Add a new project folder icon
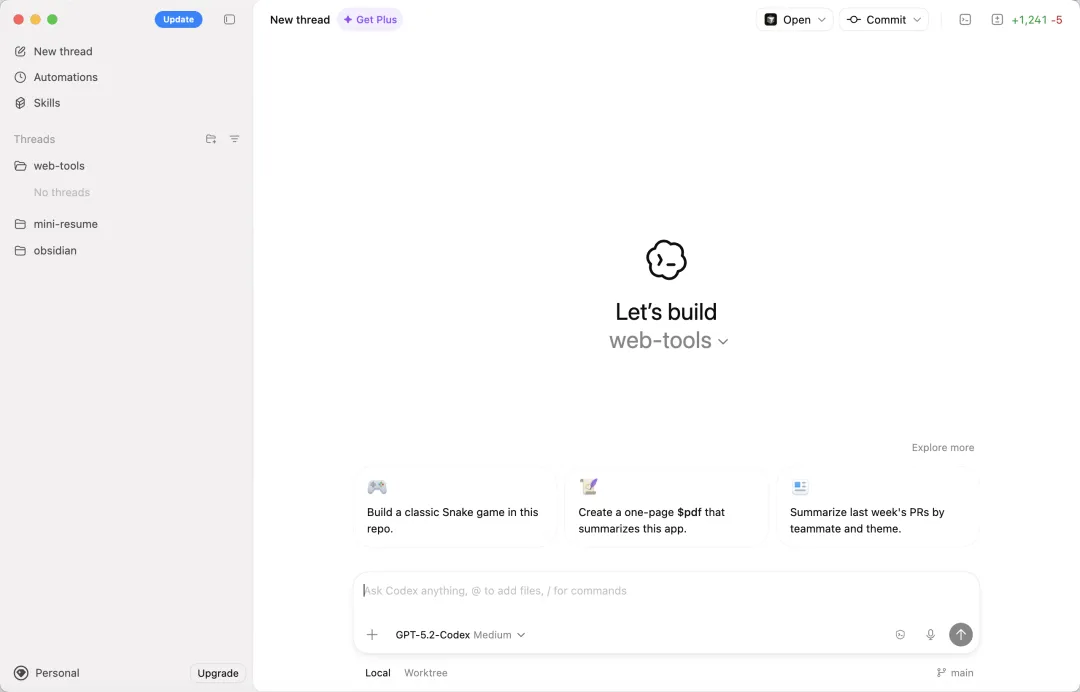The width and height of the screenshot is (1080, 692). coord(211,139)
